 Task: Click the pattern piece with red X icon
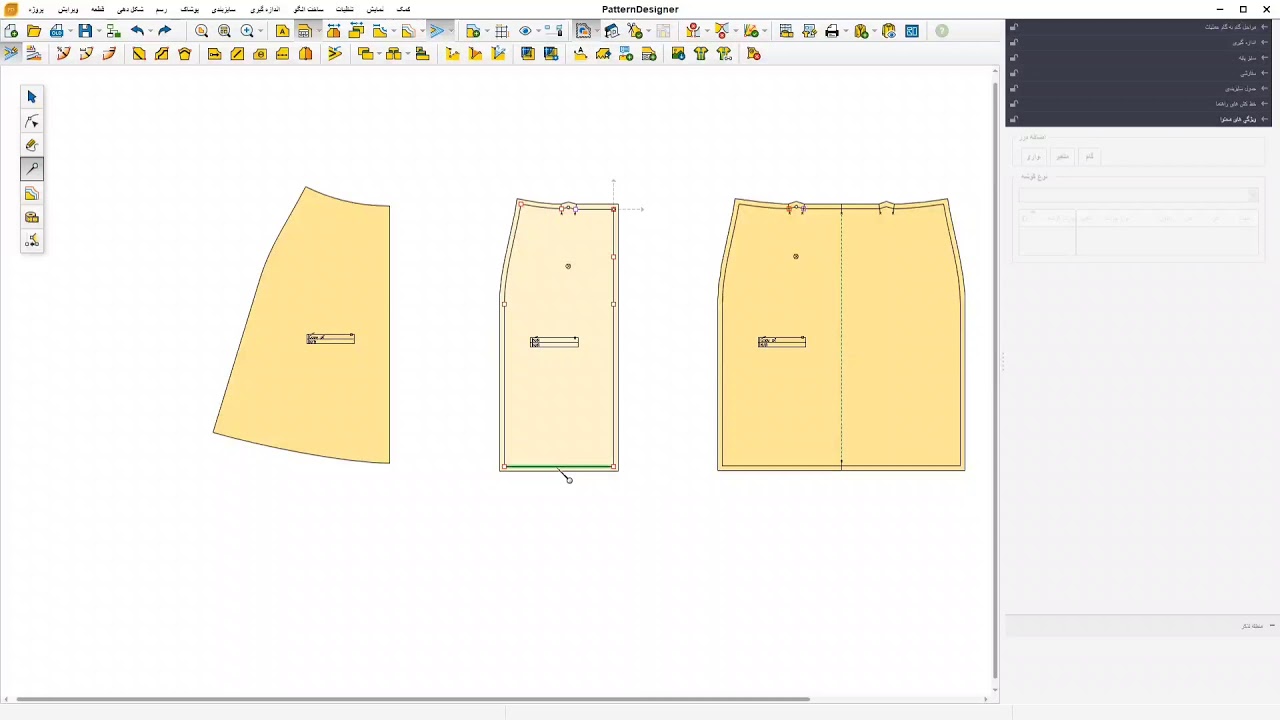(754, 54)
